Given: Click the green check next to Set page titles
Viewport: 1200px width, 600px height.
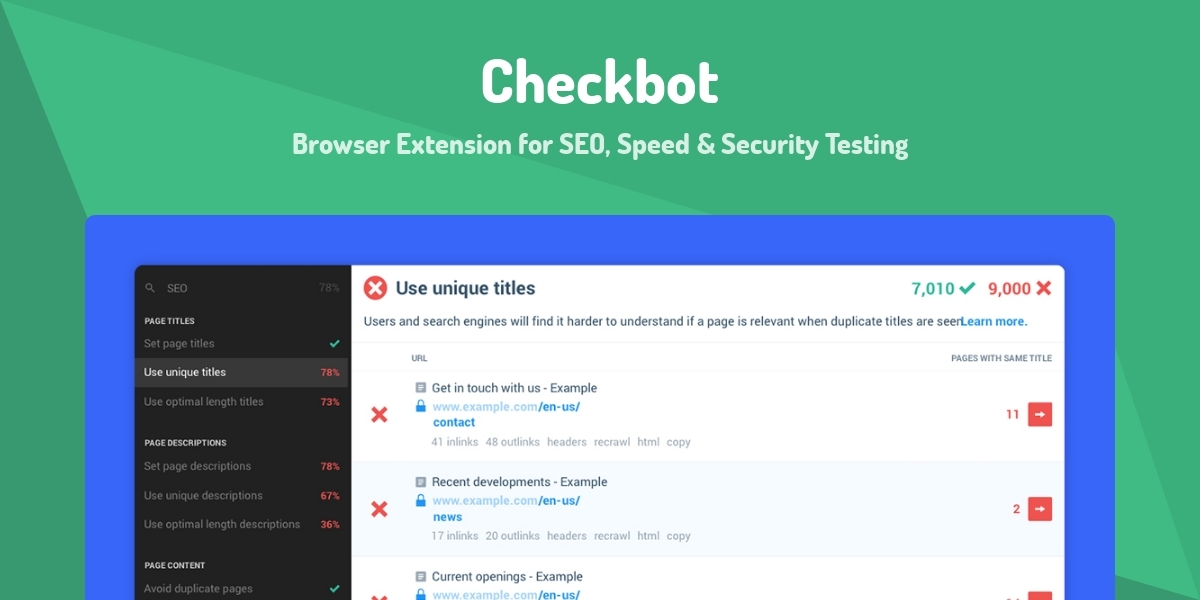Looking at the screenshot, I should 333,343.
